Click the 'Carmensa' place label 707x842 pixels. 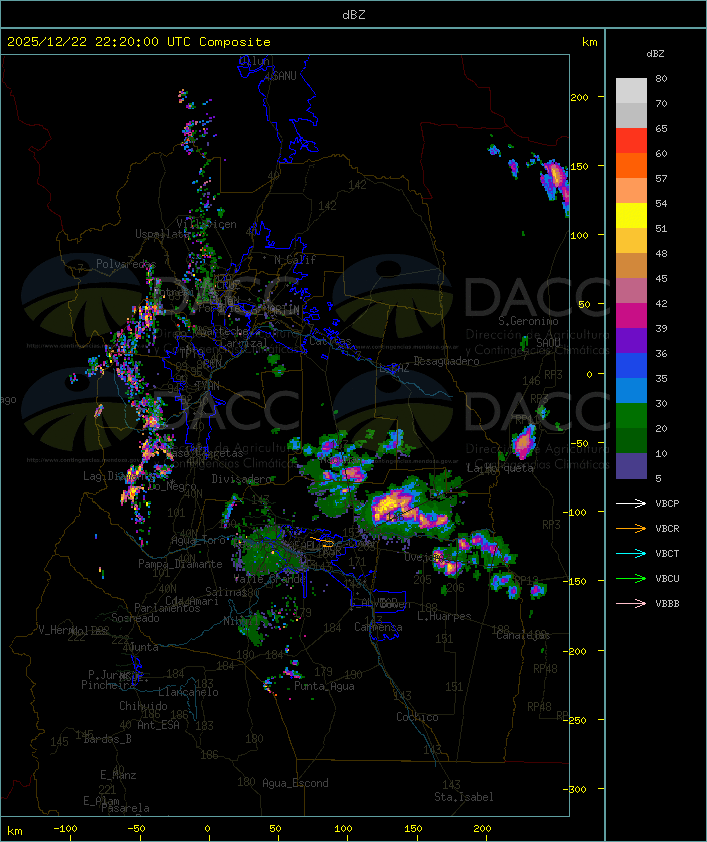pyautogui.click(x=378, y=627)
